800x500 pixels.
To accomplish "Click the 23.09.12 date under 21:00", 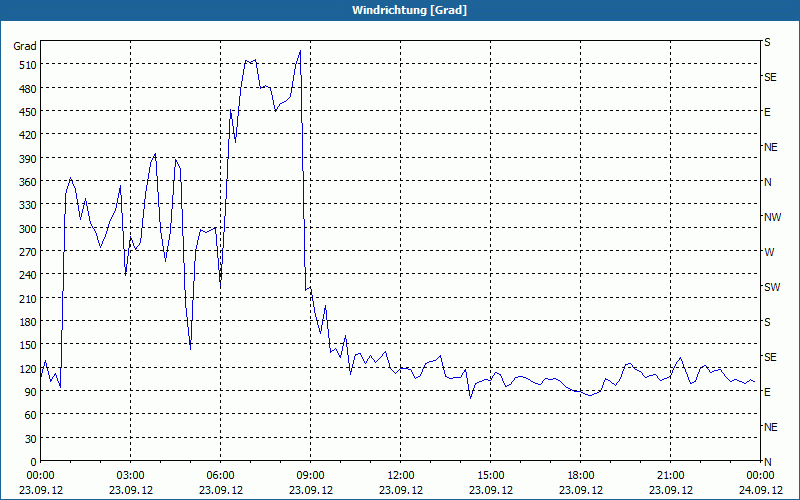I will [x=670, y=490].
